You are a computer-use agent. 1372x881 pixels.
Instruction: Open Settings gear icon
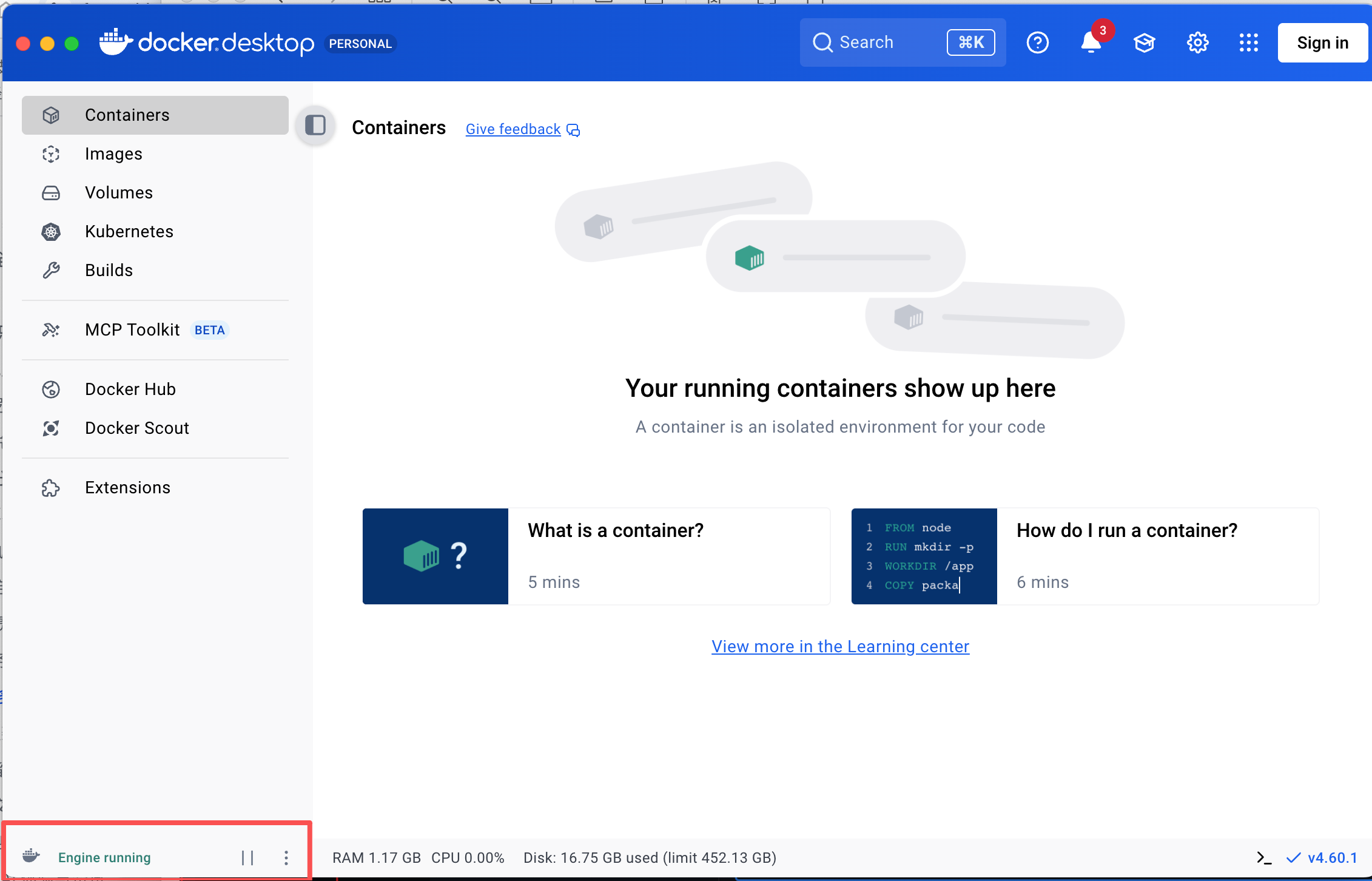pyautogui.click(x=1197, y=43)
